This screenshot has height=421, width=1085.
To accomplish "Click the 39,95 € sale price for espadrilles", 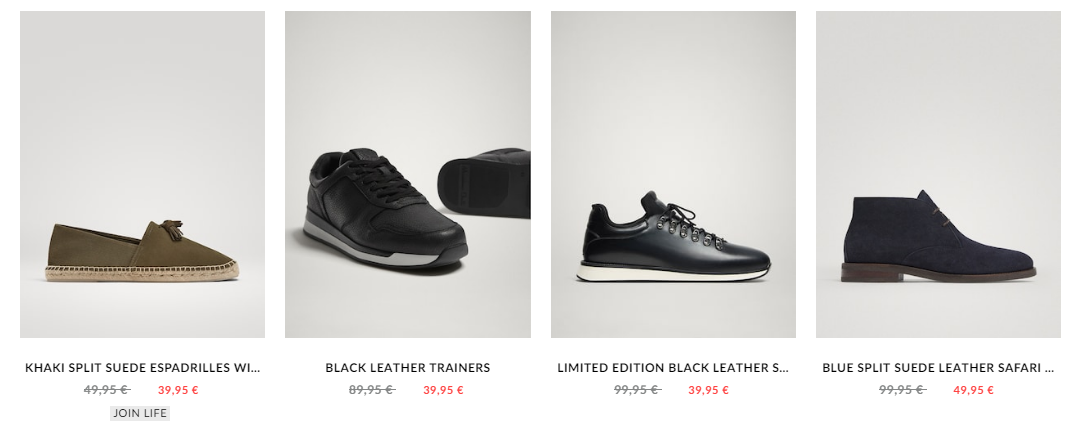I will [x=178, y=390].
